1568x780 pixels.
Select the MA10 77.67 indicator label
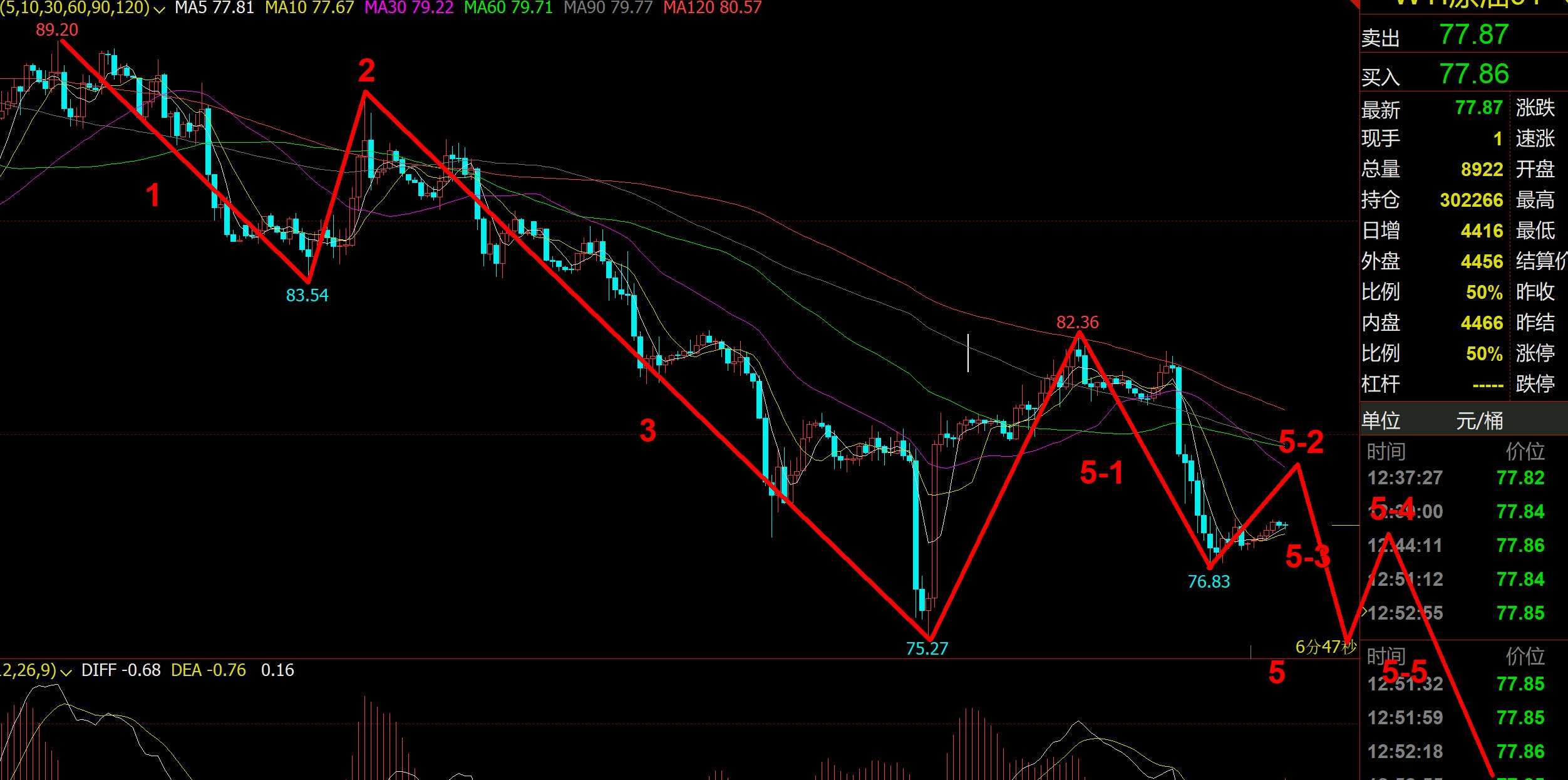click(309, 8)
